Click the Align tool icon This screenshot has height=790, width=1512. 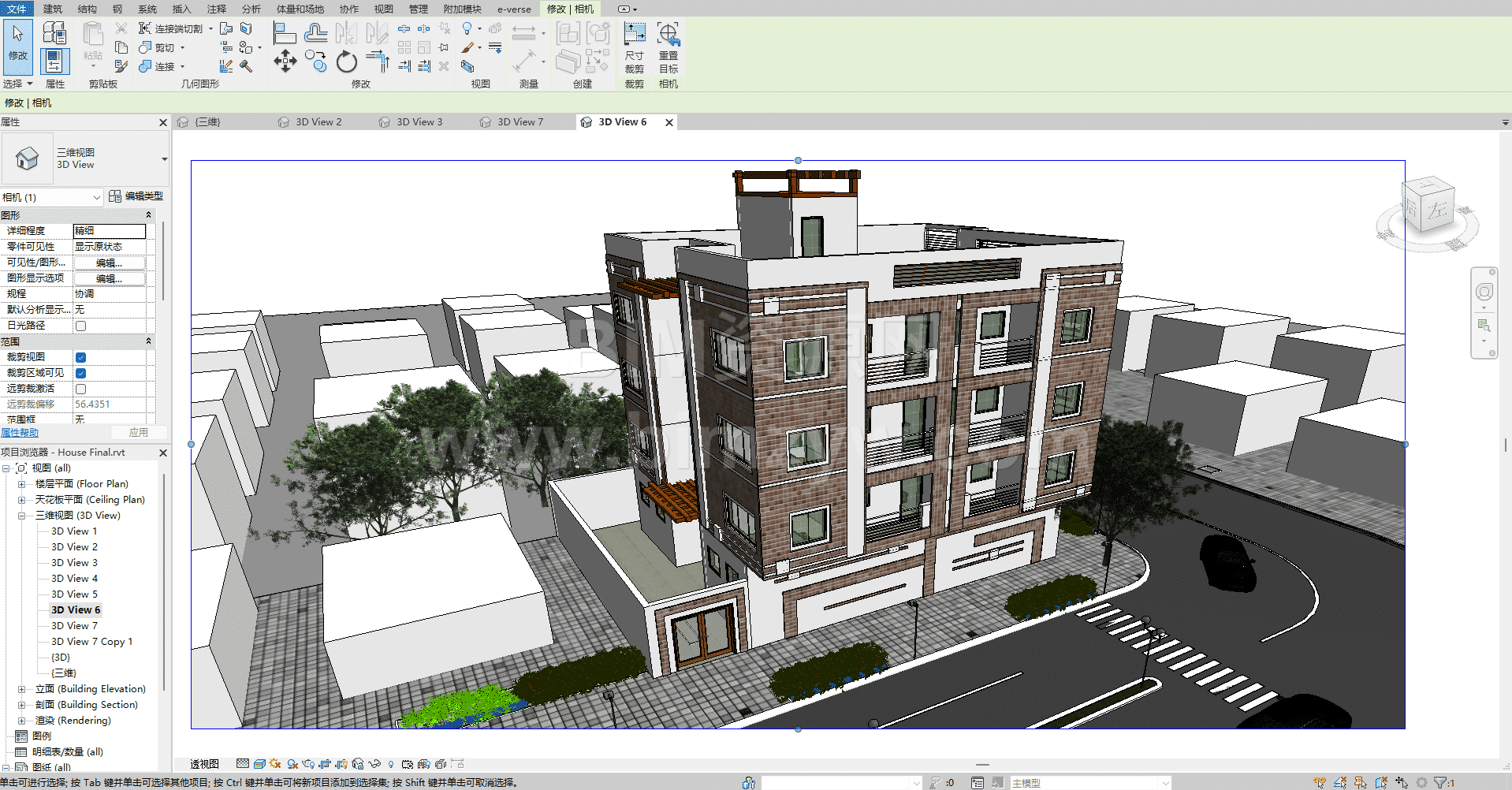tap(285, 33)
